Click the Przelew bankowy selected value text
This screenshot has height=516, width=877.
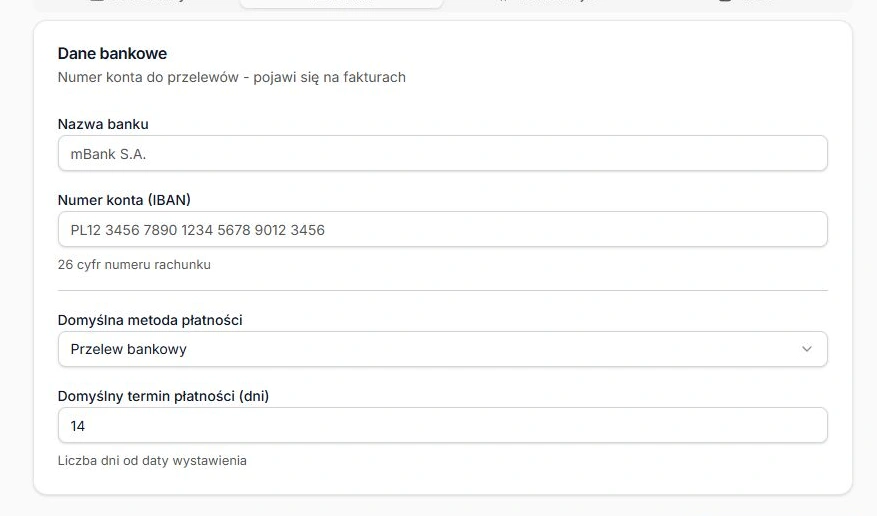(x=129, y=349)
